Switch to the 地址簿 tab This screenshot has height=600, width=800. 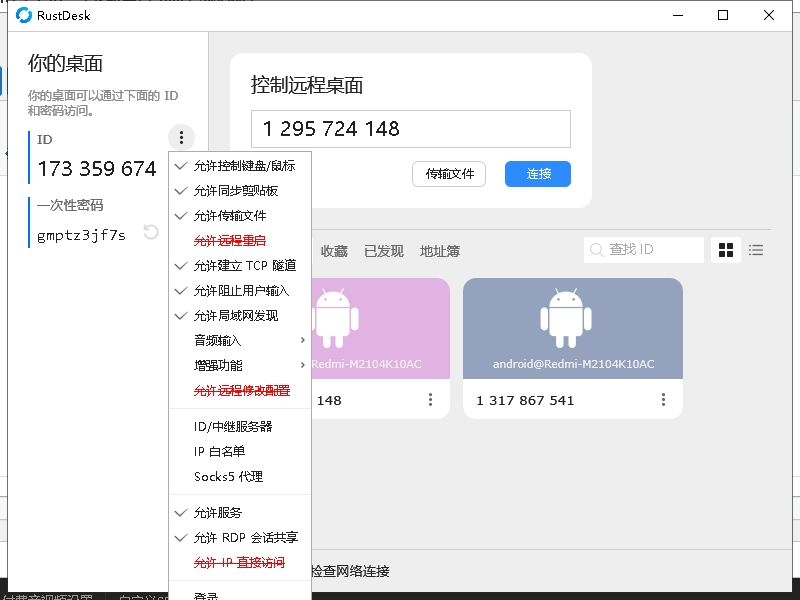click(440, 251)
